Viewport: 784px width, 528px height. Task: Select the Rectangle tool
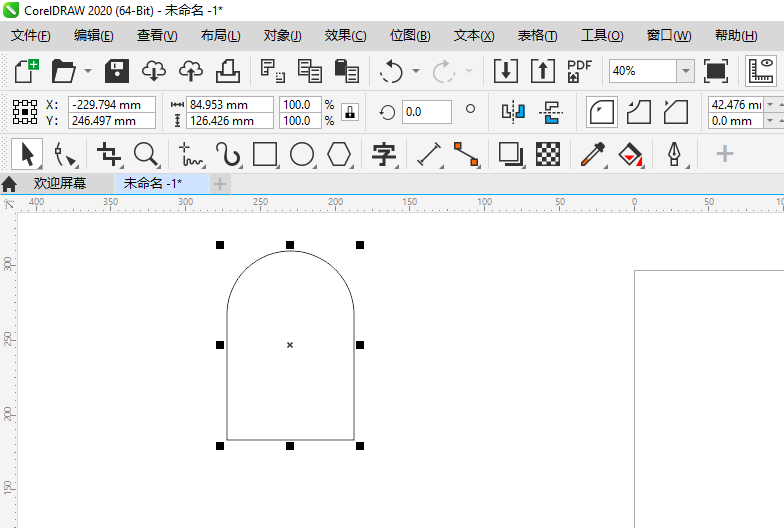[265, 155]
